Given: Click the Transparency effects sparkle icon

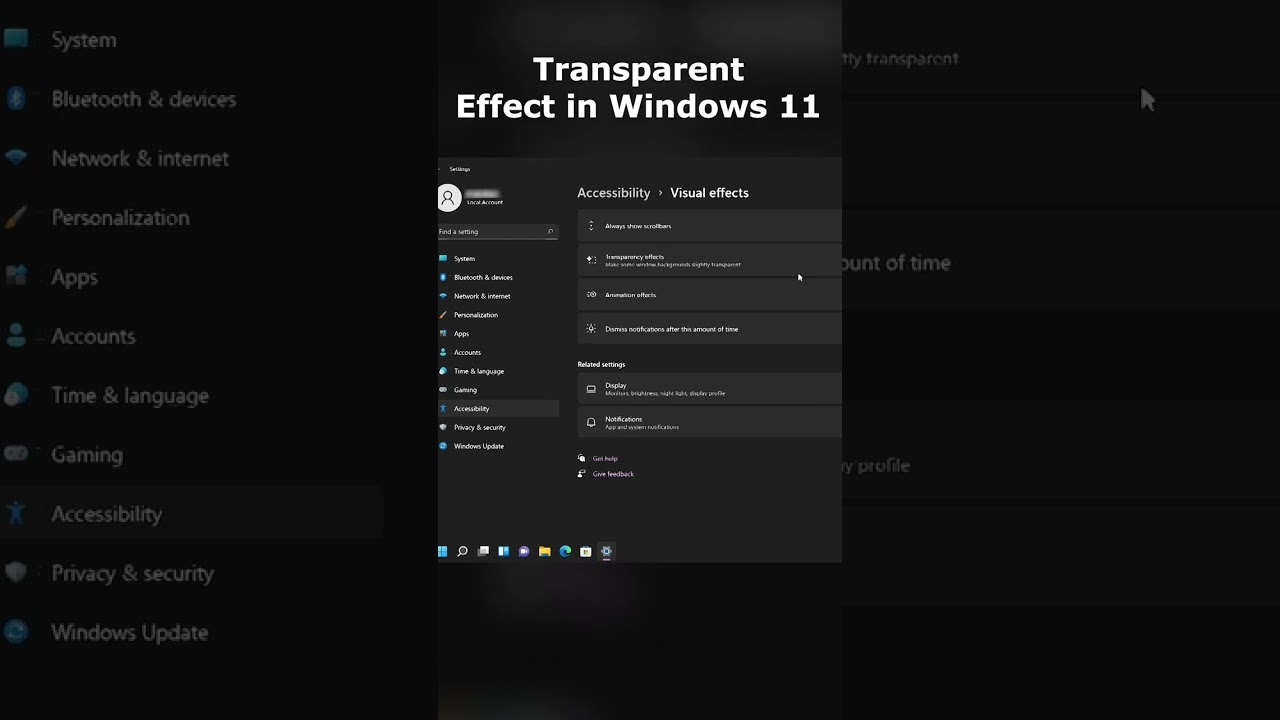Looking at the screenshot, I should [591, 260].
